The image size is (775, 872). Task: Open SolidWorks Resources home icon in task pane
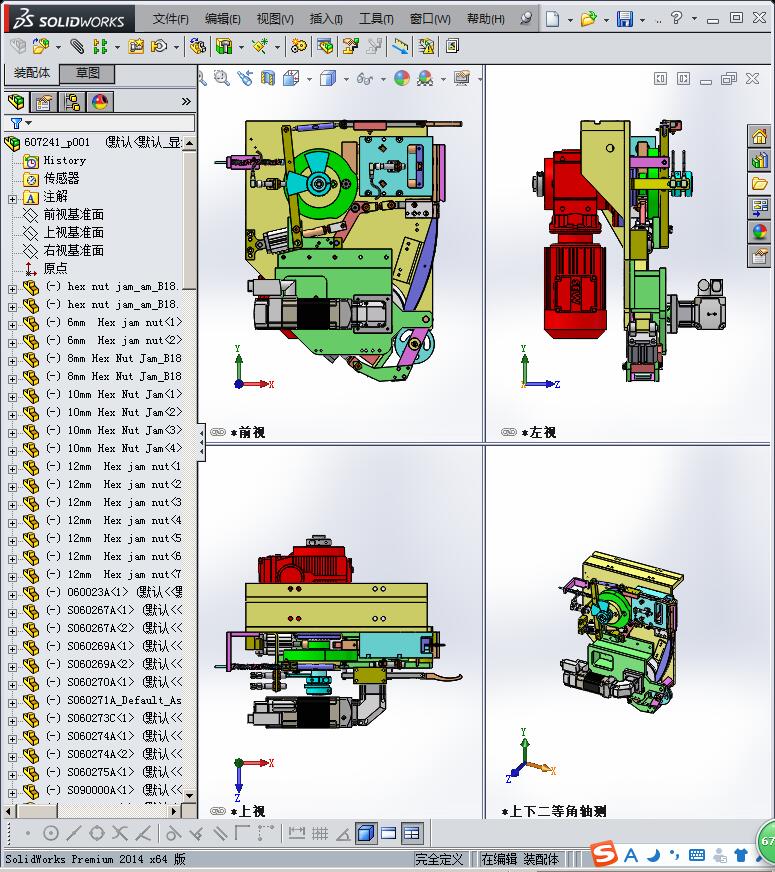click(759, 136)
